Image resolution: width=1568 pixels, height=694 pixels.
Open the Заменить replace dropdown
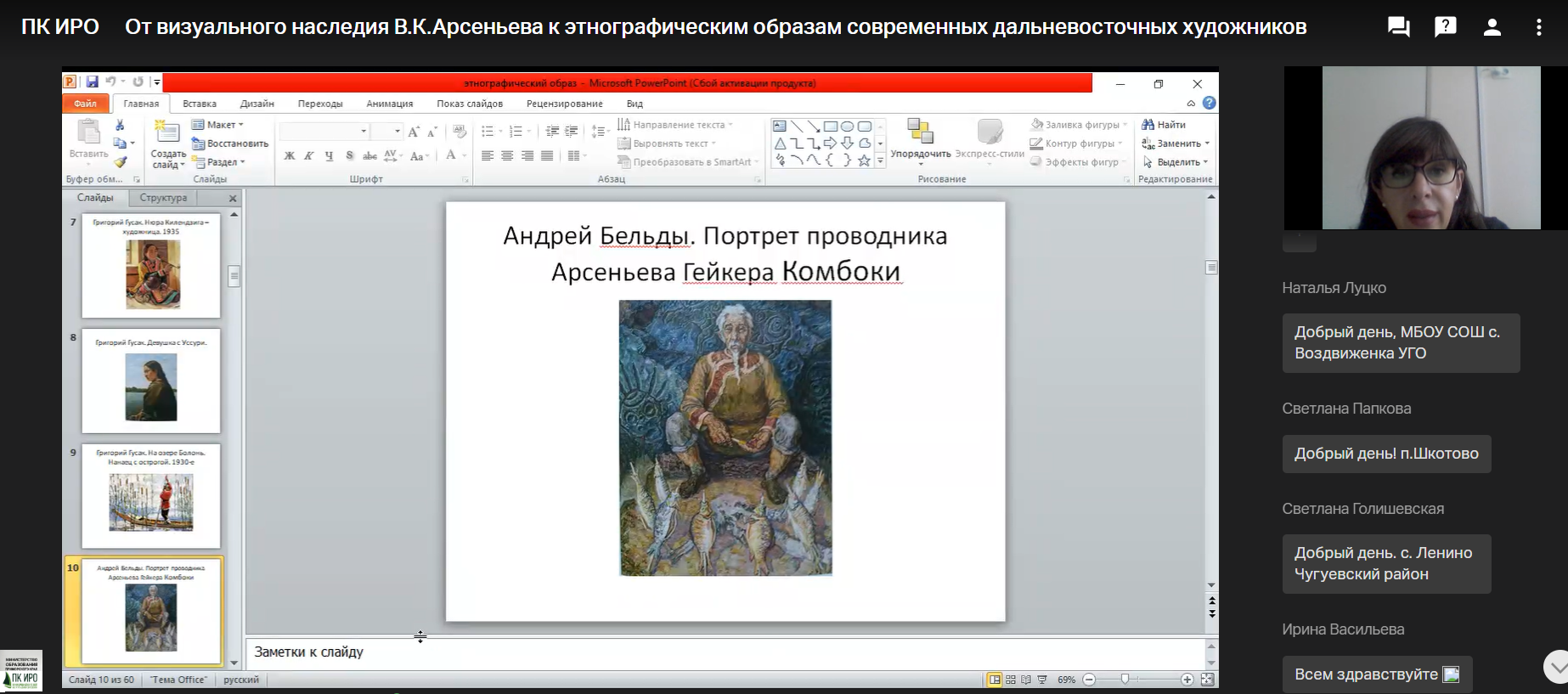click(x=1176, y=144)
